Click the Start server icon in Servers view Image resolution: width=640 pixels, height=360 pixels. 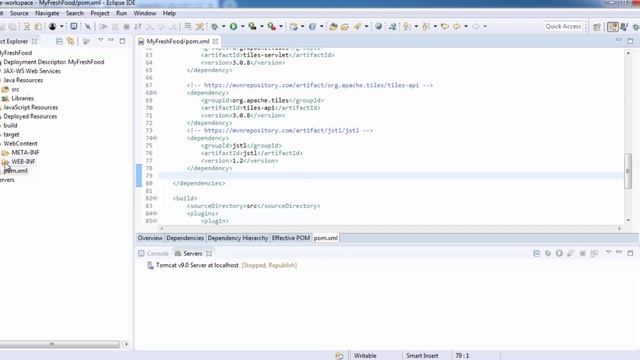click(x=559, y=253)
